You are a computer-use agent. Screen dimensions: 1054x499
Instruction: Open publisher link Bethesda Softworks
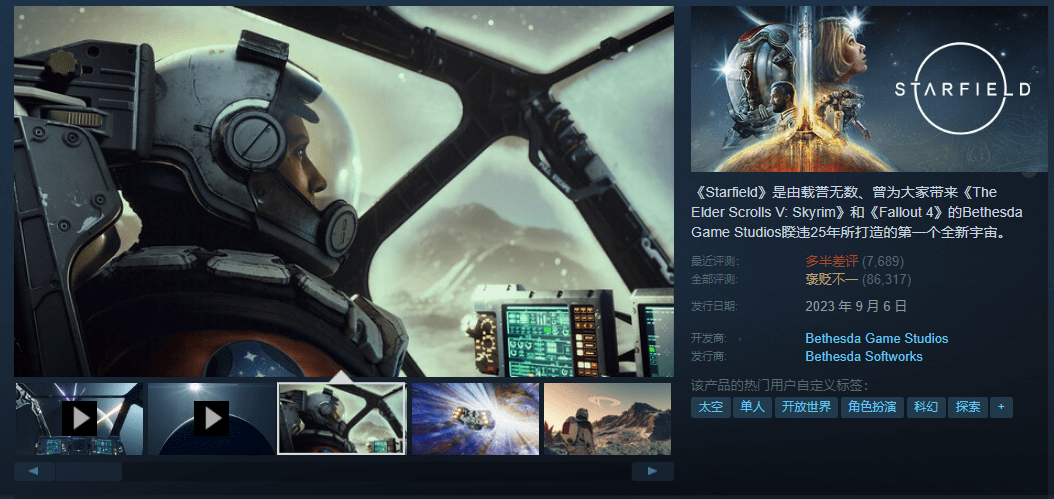(863, 357)
